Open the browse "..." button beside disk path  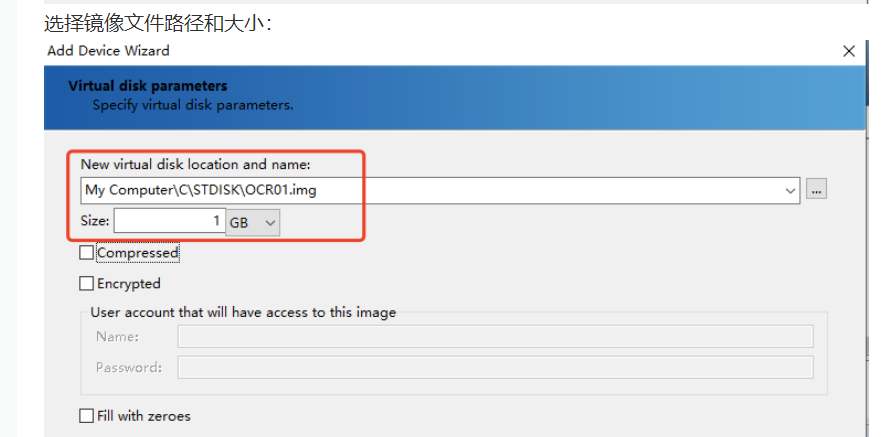click(816, 190)
